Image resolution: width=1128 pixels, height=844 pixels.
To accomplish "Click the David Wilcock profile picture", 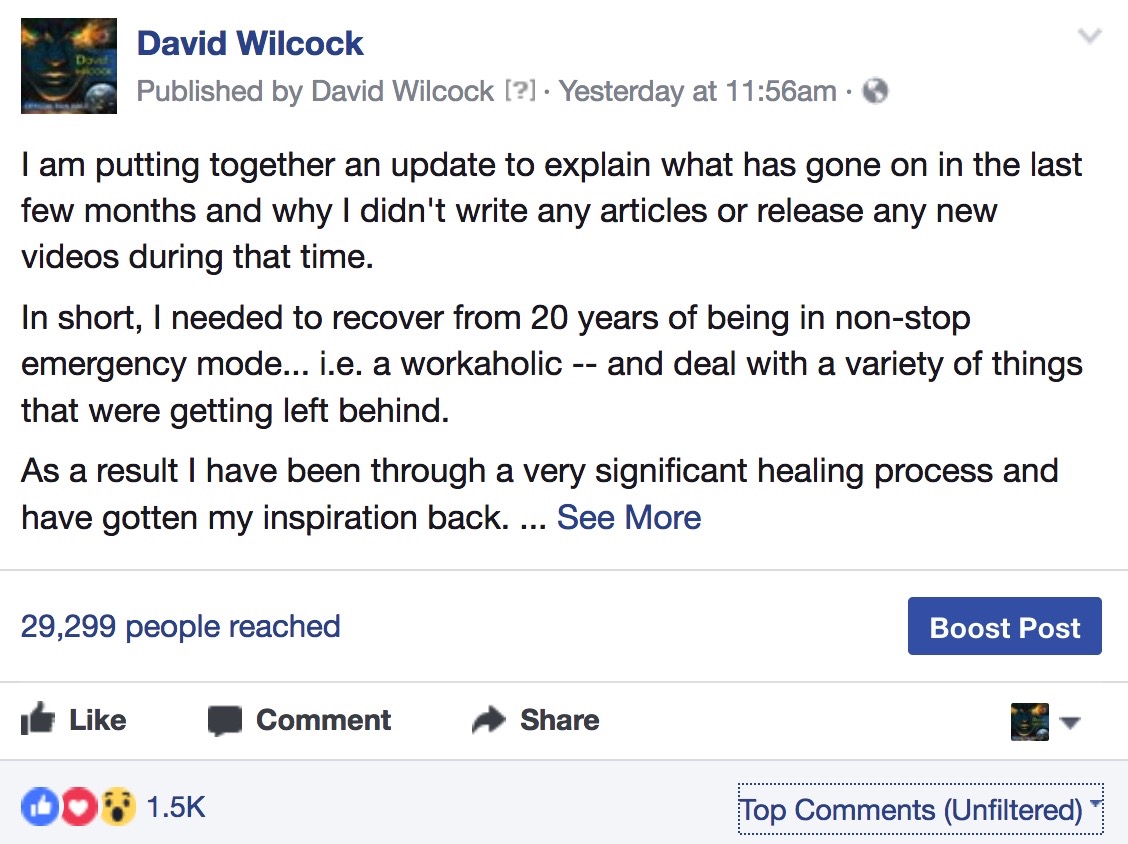I will click(69, 66).
